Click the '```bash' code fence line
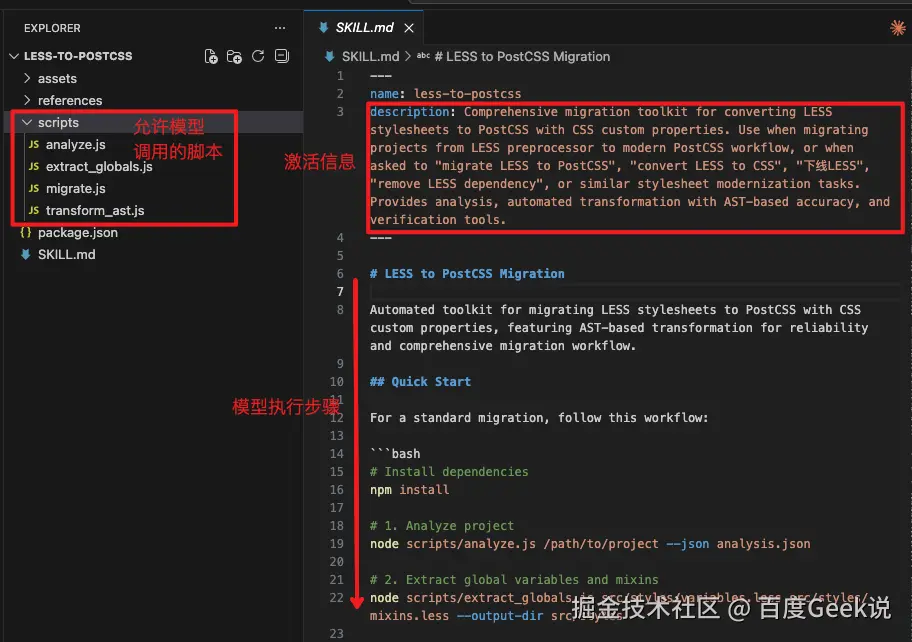This screenshot has height=642, width=912. pyautogui.click(x=395, y=454)
